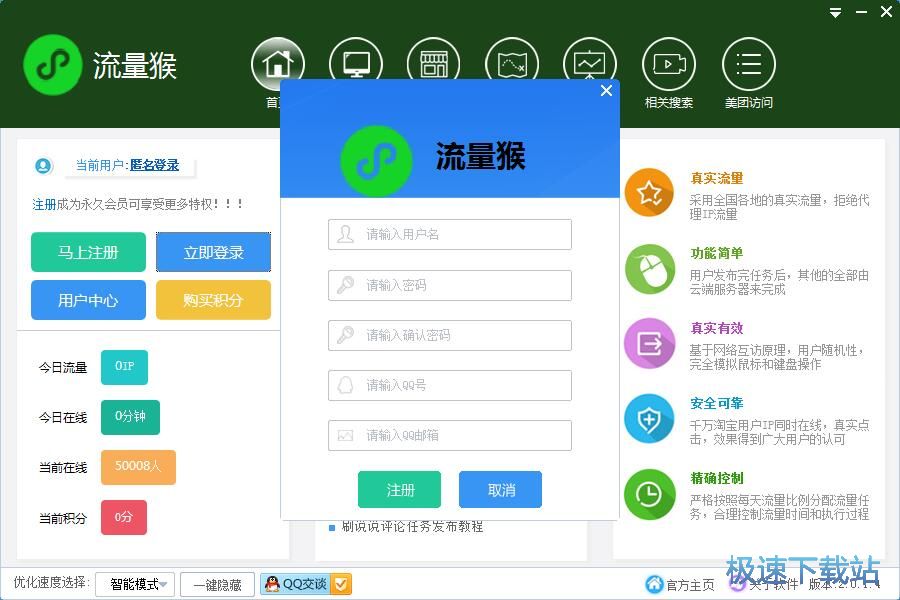Click the 流量猴 green logo in header
900x600 pixels.
(x=53, y=65)
